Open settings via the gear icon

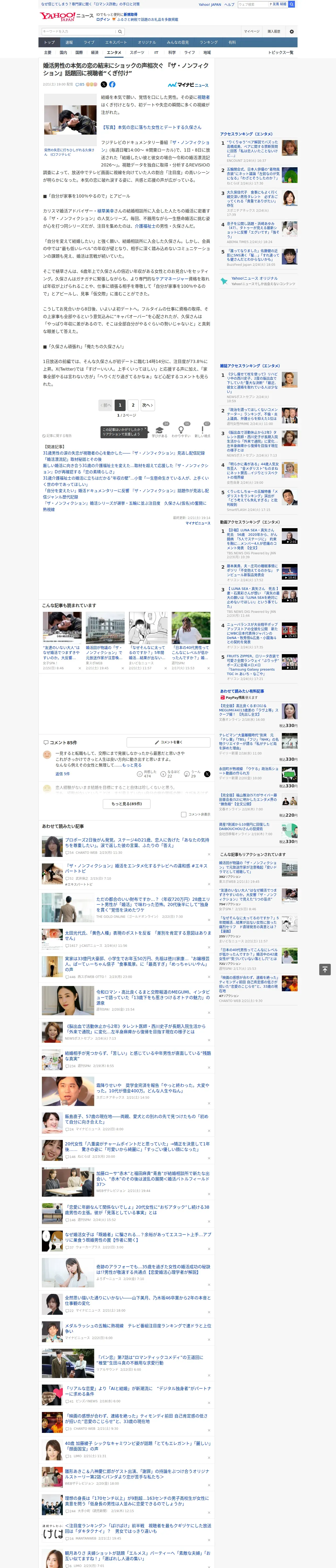pos(292,31)
